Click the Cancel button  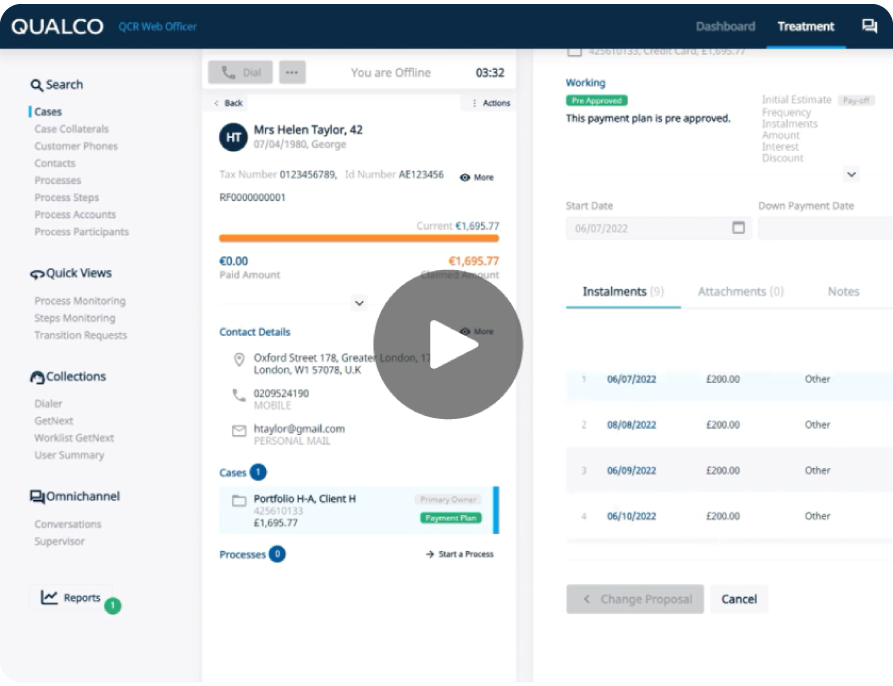point(739,599)
